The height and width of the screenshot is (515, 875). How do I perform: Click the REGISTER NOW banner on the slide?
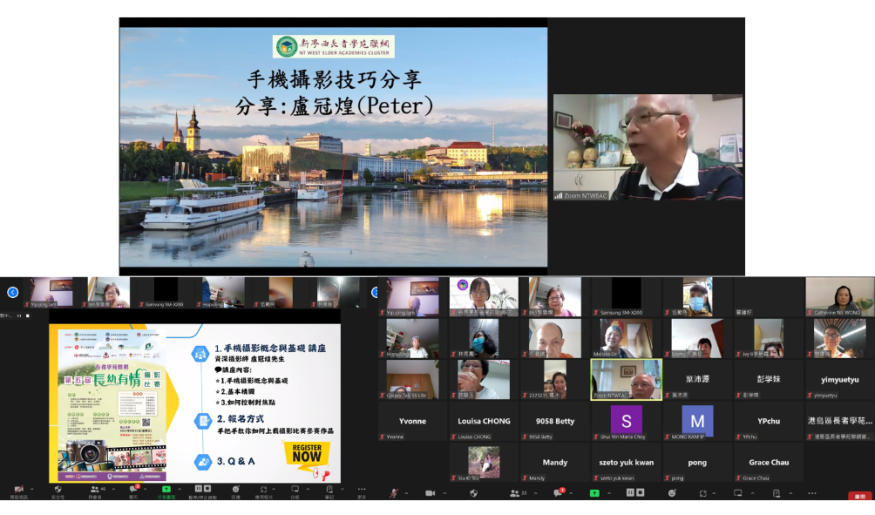[306, 452]
